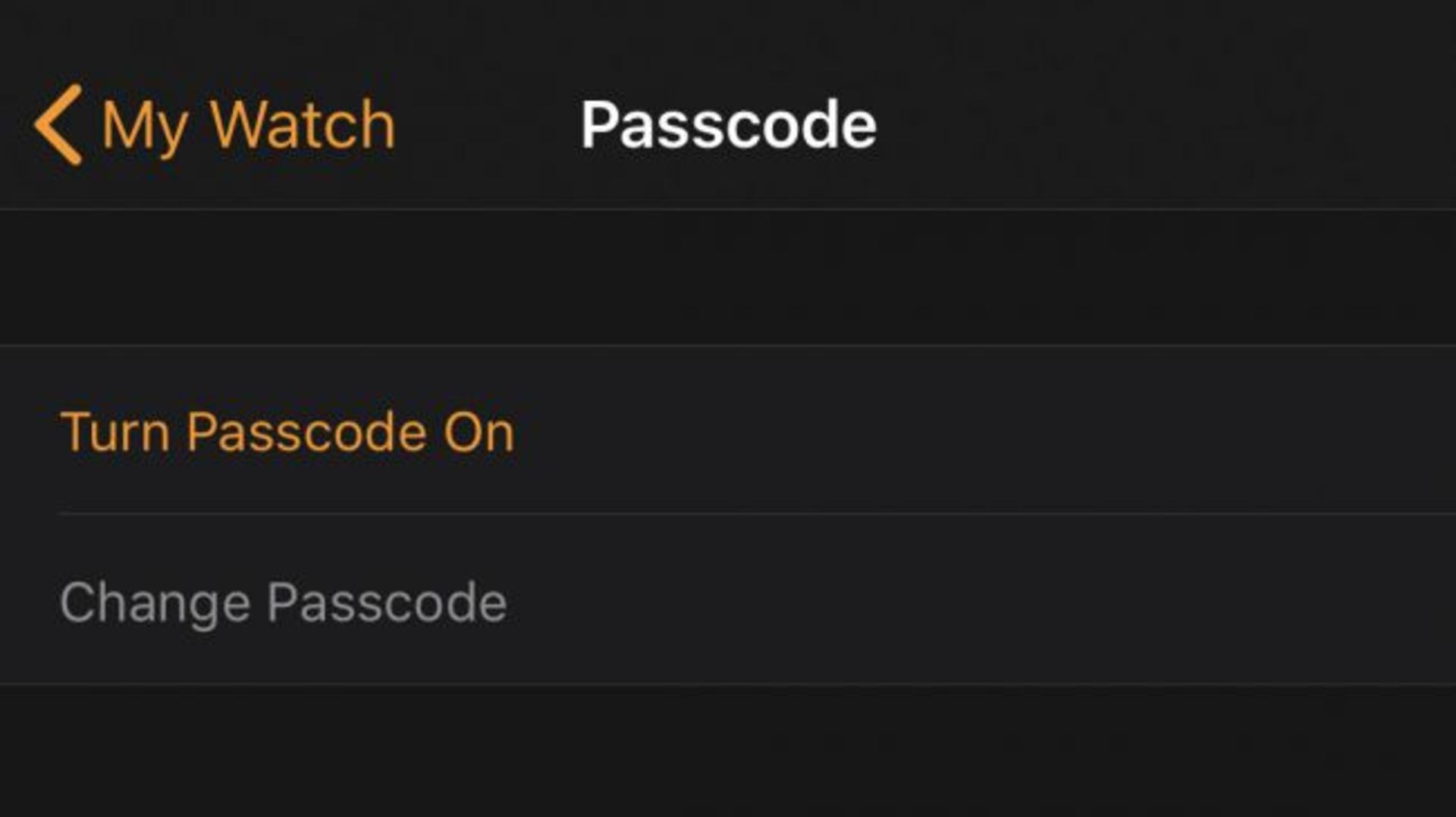Choose the Change Passcode entry
The width and height of the screenshot is (1456, 817).
[283, 603]
